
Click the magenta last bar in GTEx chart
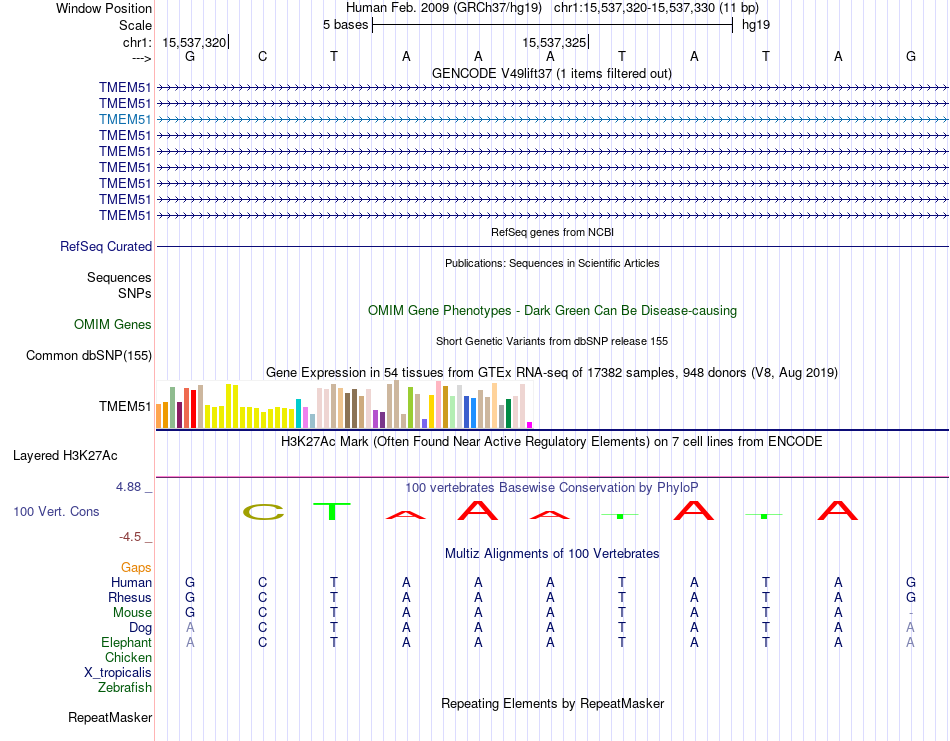pyautogui.click(x=530, y=425)
